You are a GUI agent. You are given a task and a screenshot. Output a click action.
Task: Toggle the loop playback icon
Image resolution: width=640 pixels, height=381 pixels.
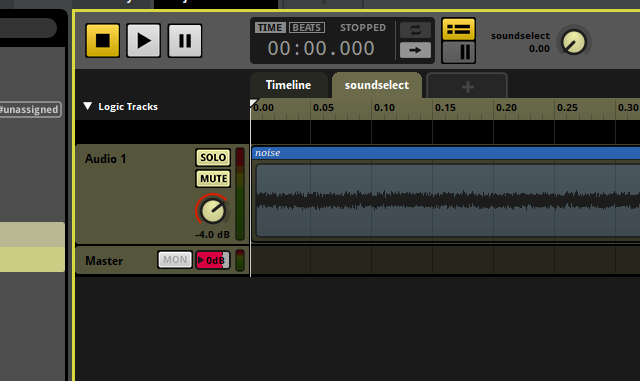point(415,30)
